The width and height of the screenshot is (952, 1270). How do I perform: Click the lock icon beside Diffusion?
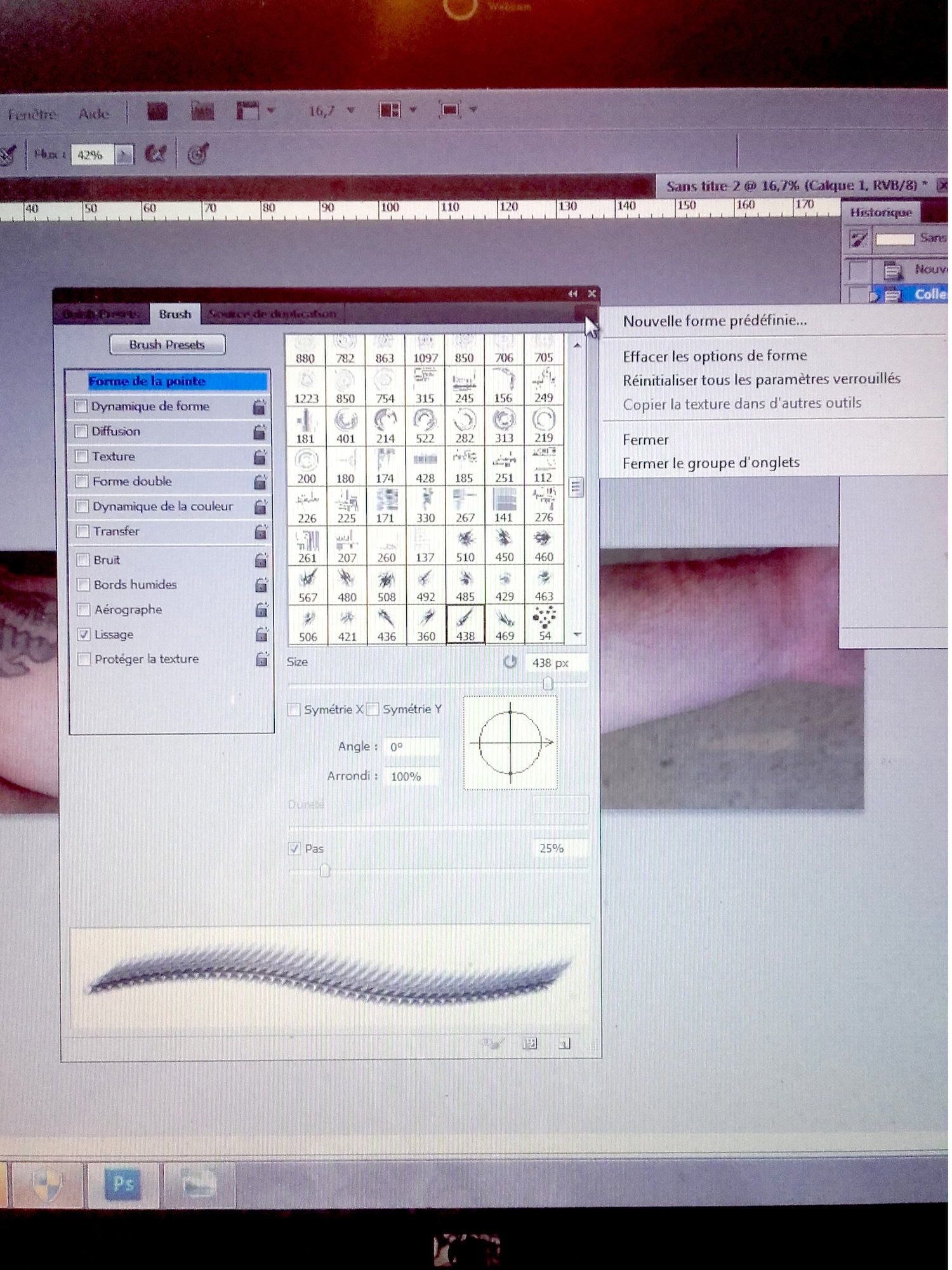point(260,432)
